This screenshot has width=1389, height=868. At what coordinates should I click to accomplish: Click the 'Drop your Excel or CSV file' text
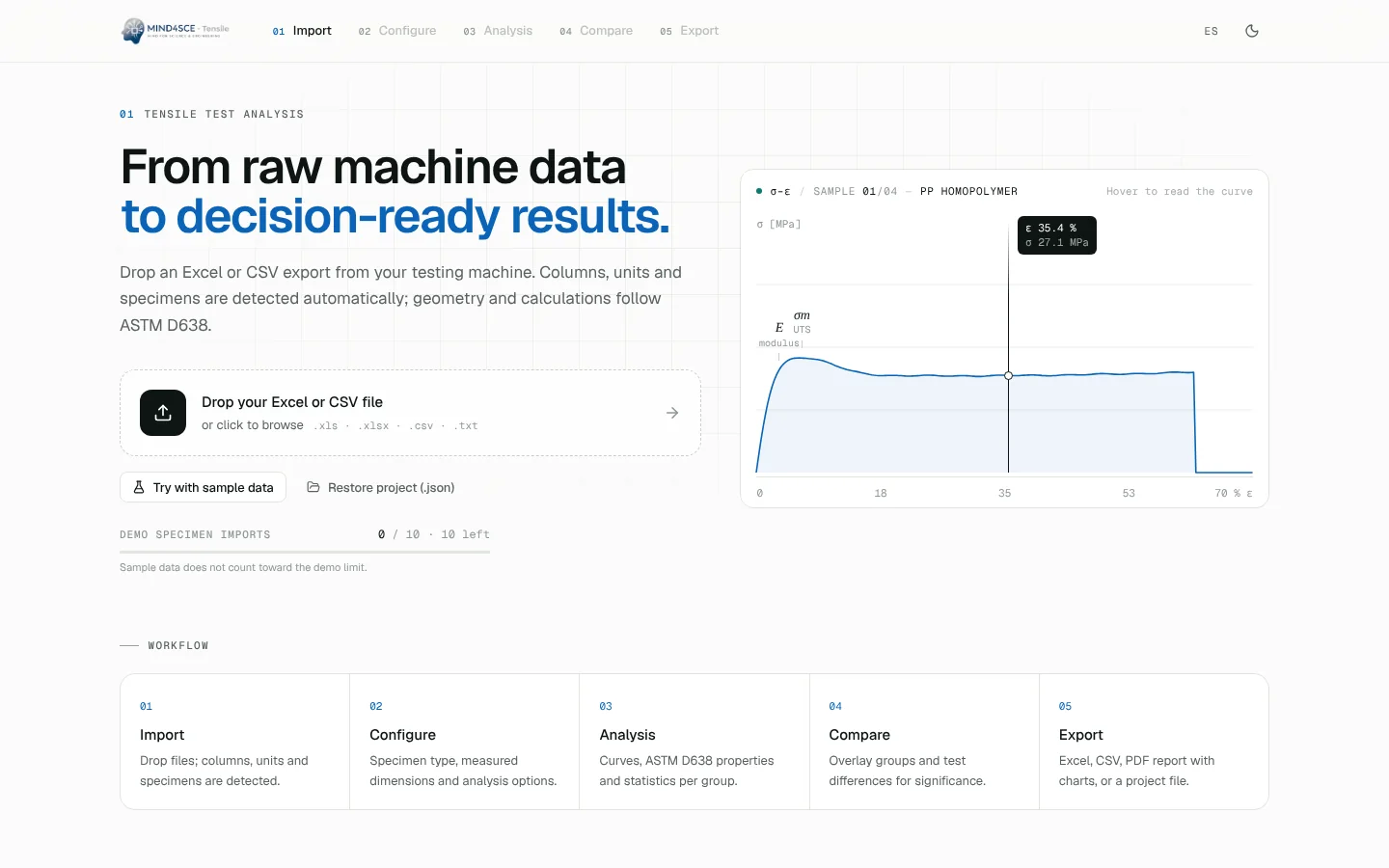click(x=292, y=402)
